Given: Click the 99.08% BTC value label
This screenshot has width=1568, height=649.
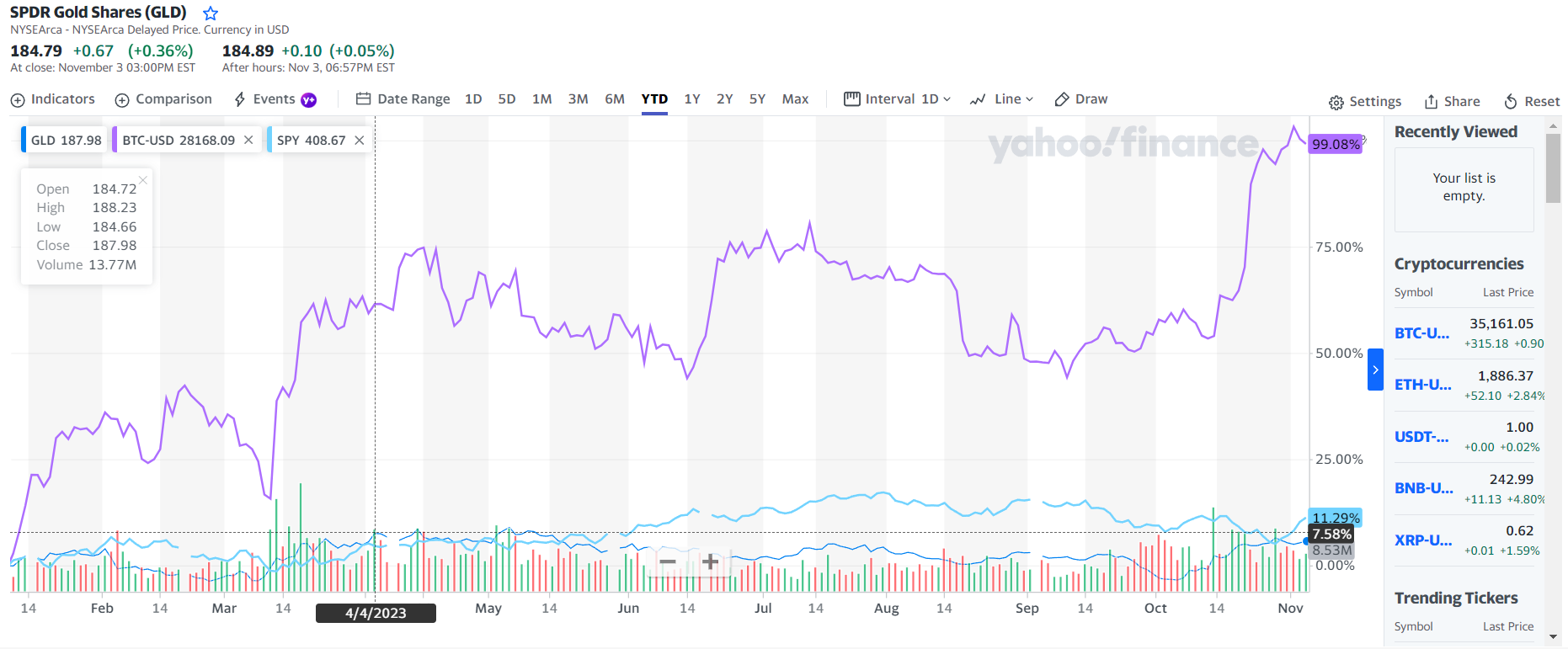Looking at the screenshot, I should click(x=1336, y=144).
